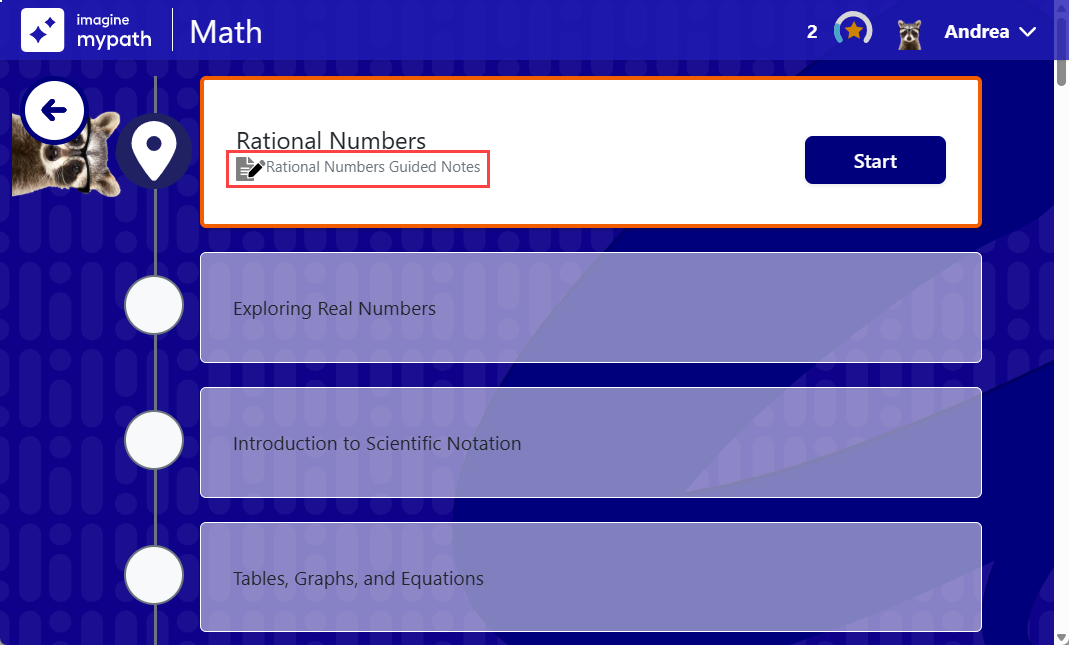Click the location pin marker for Rational Numbers
The width and height of the screenshot is (1069, 645).
tap(154, 151)
